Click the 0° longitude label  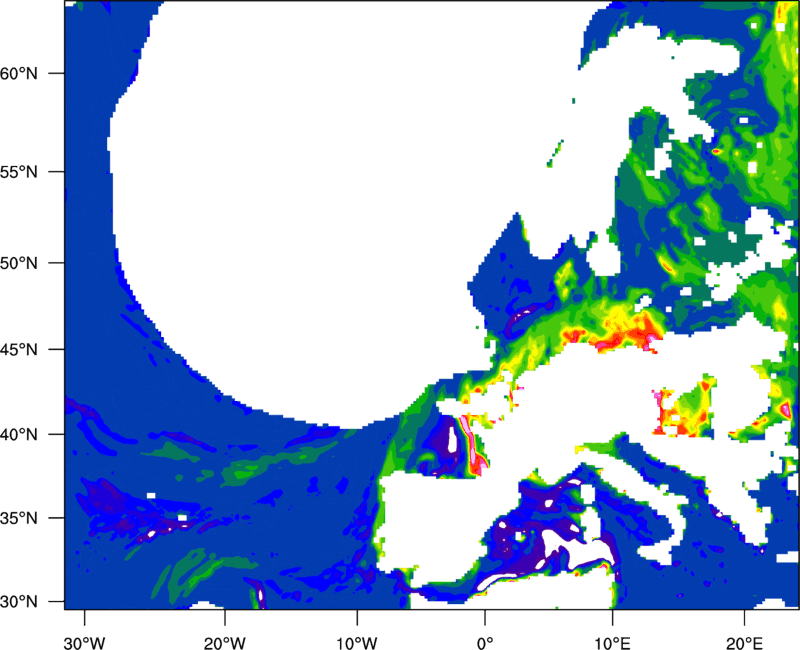485,643
